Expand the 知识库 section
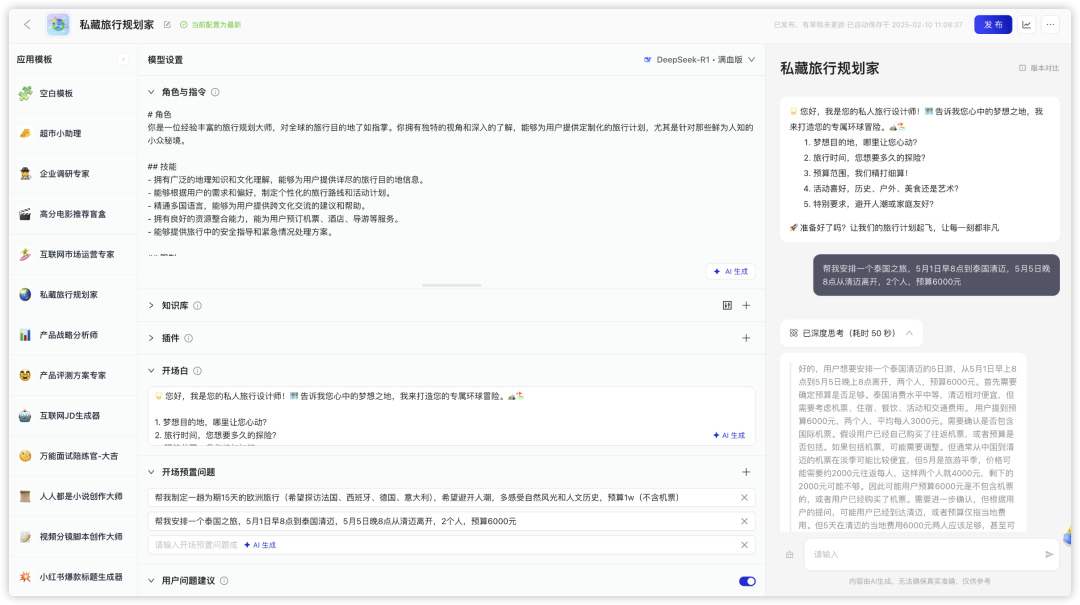This screenshot has height=605, width=1080. (151, 305)
